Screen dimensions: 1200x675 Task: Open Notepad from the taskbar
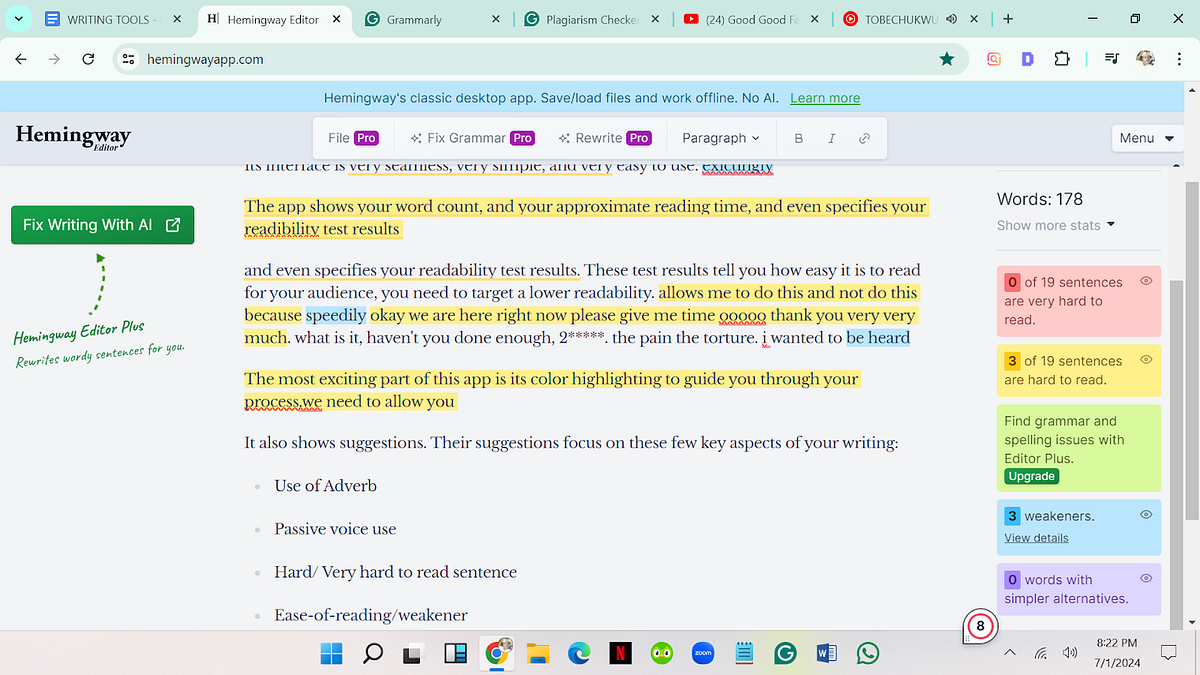click(x=744, y=654)
